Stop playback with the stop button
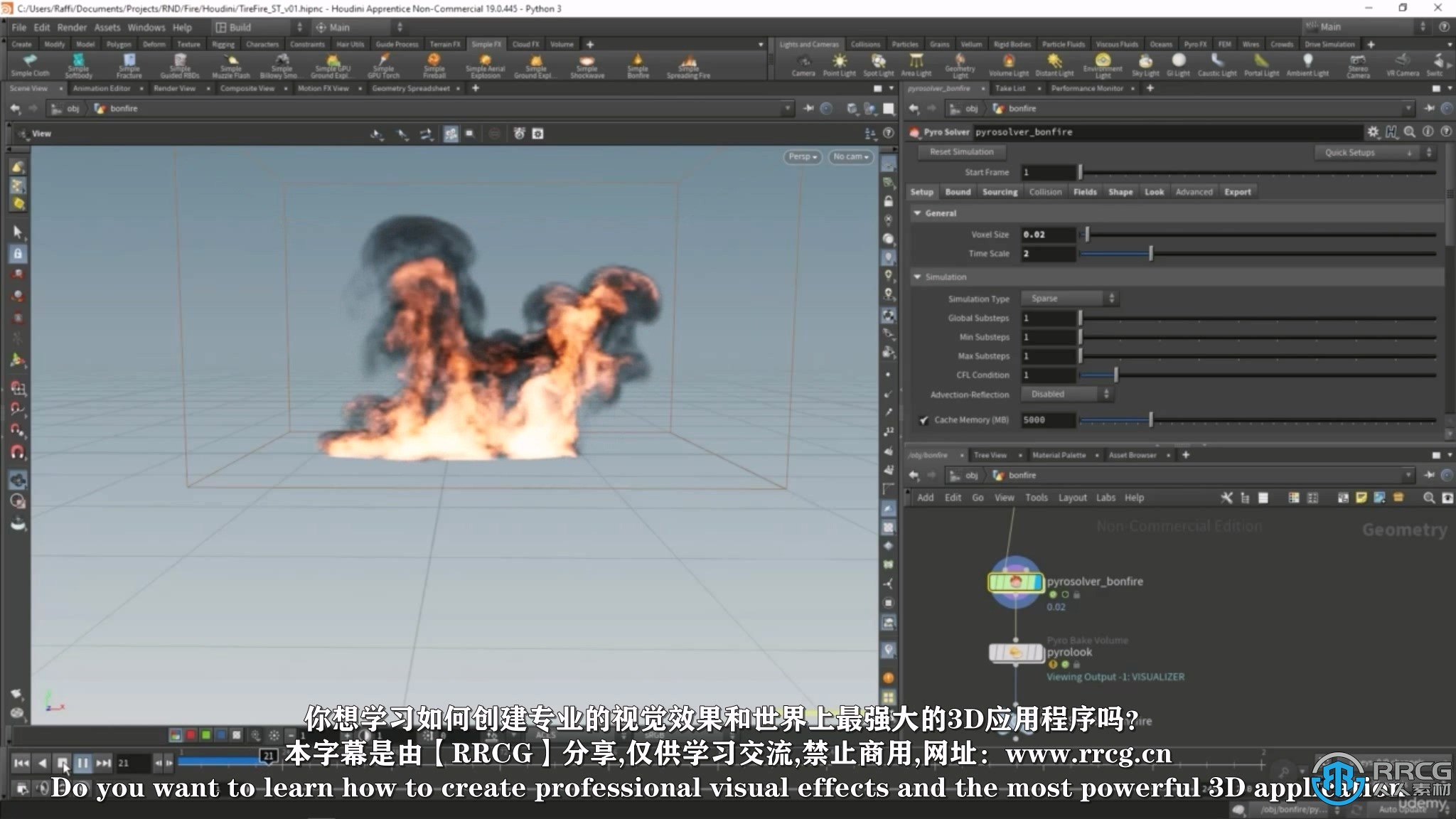Viewport: 1456px width, 819px height. click(62, 763)
